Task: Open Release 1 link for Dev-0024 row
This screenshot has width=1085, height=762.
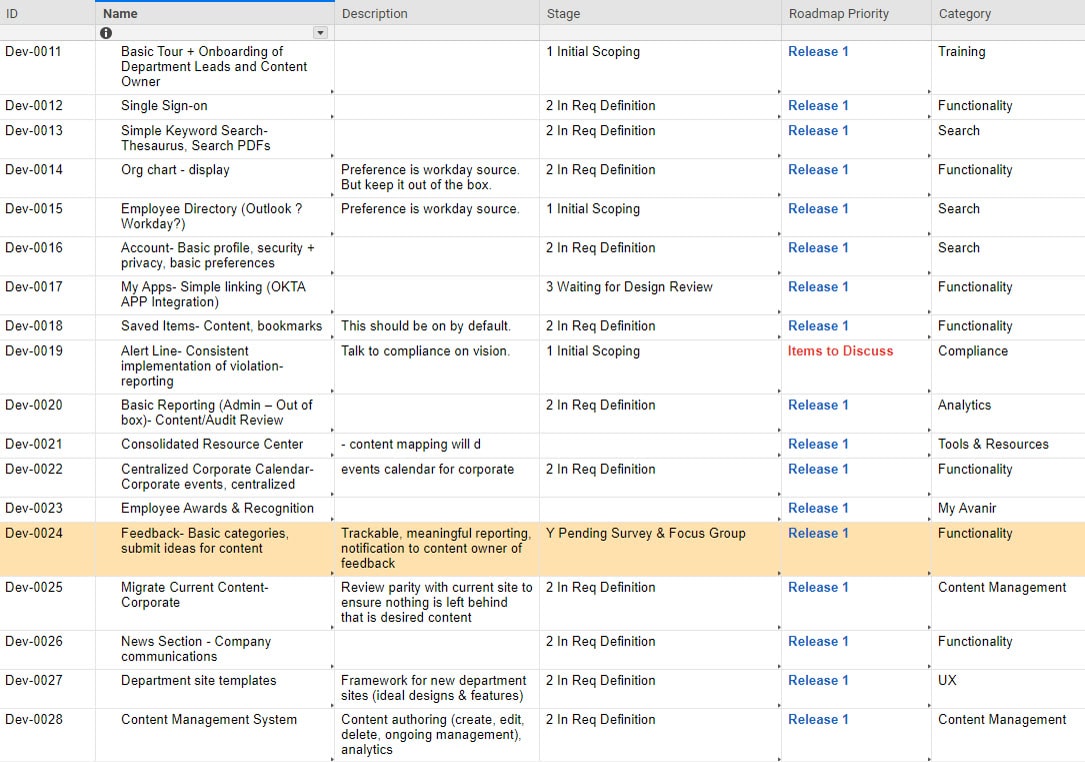Action: 818,533
